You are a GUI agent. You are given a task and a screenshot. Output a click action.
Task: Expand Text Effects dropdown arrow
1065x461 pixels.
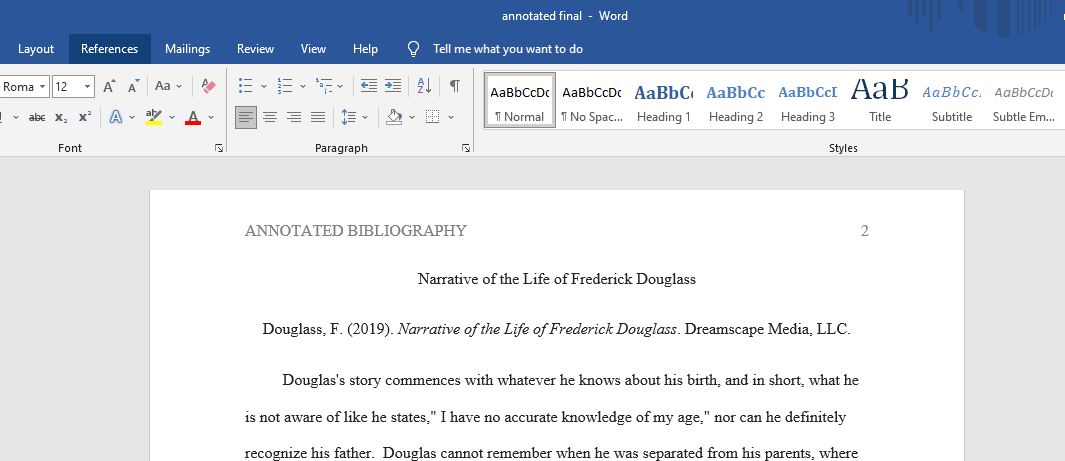pyautogui.click(x=132, y=117)
